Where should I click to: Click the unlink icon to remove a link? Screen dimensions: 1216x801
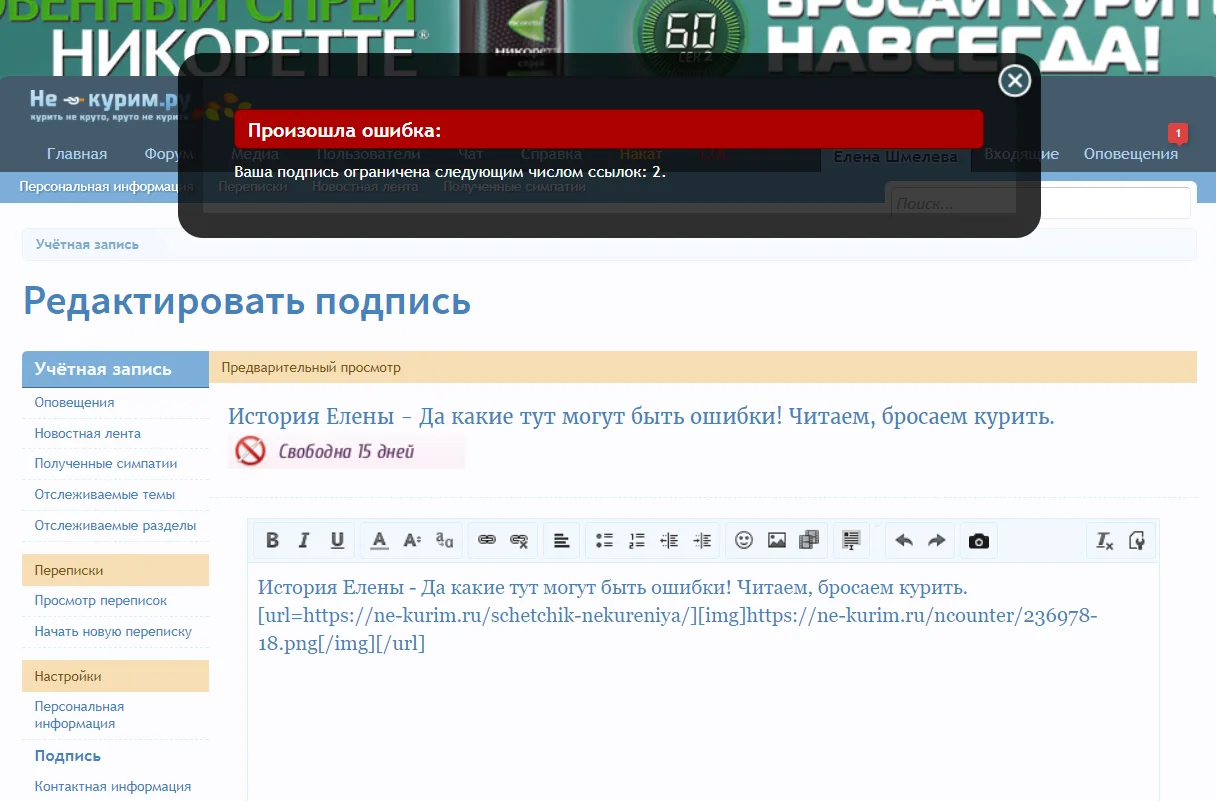[519, 540]
